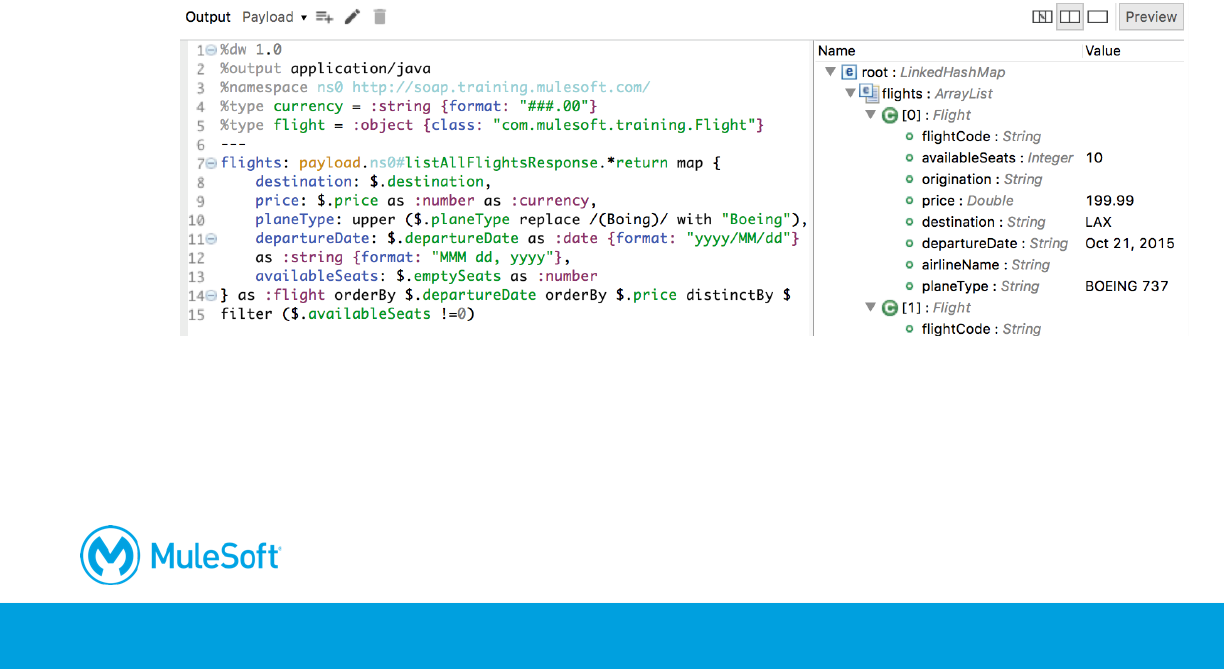Click the add new target icon

coord(324,17)
